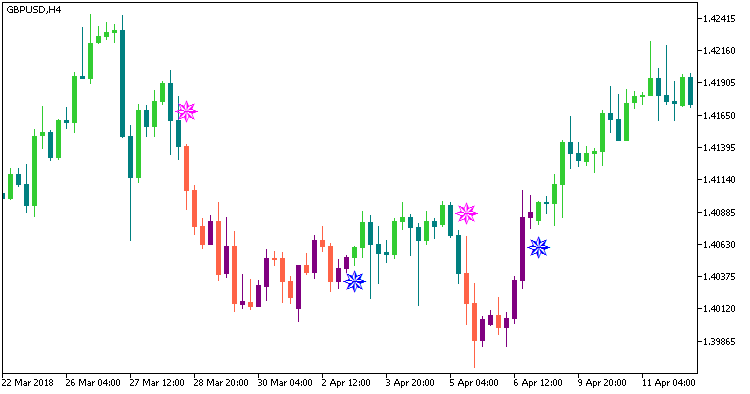Screen dimensions: 750x394
Task: Select the lowest orange candle near 5 Apr 04:00
Action: (x=474, y=322)
